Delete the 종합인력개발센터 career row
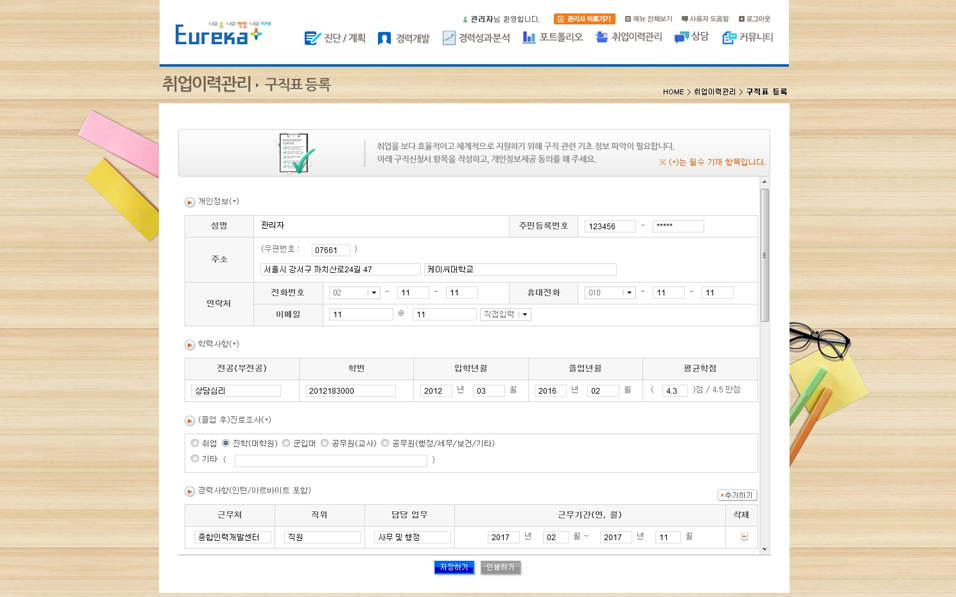The width and height of the screenshot is (956, 597). coord(744,537)
